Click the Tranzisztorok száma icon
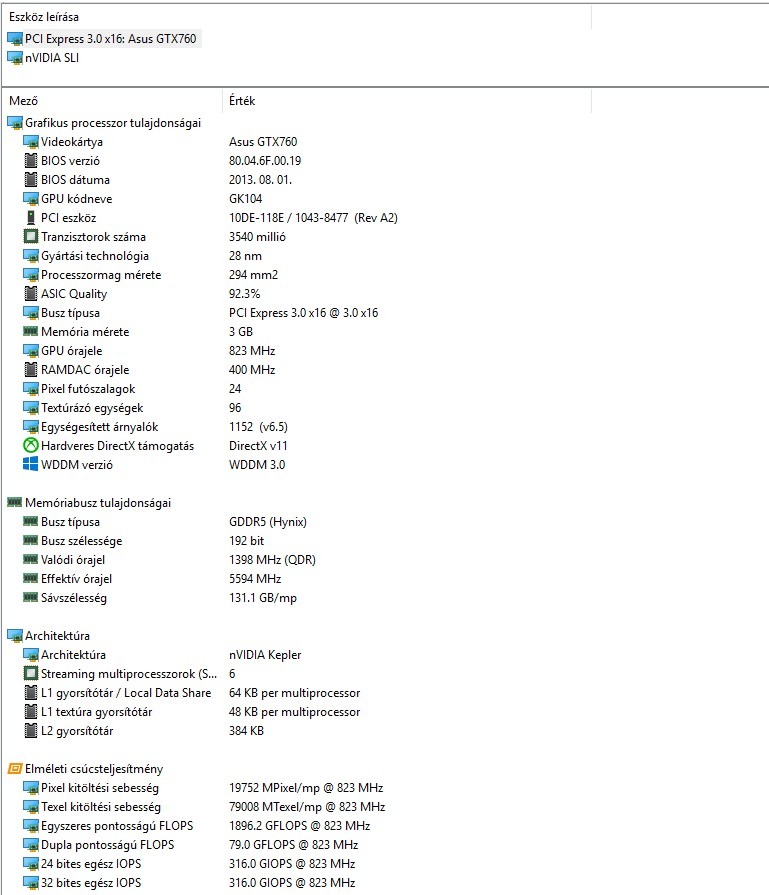Viewport: 769px width, 895px height. pyautogui.click(x=31, y=236)
